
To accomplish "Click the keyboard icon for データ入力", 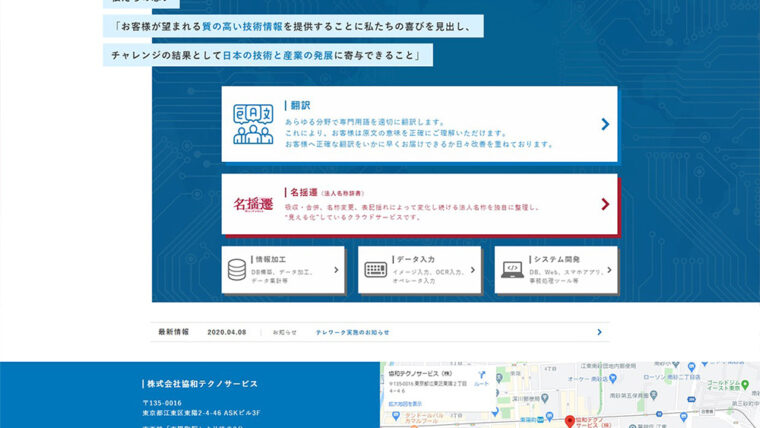I will (x=375, y=270).
